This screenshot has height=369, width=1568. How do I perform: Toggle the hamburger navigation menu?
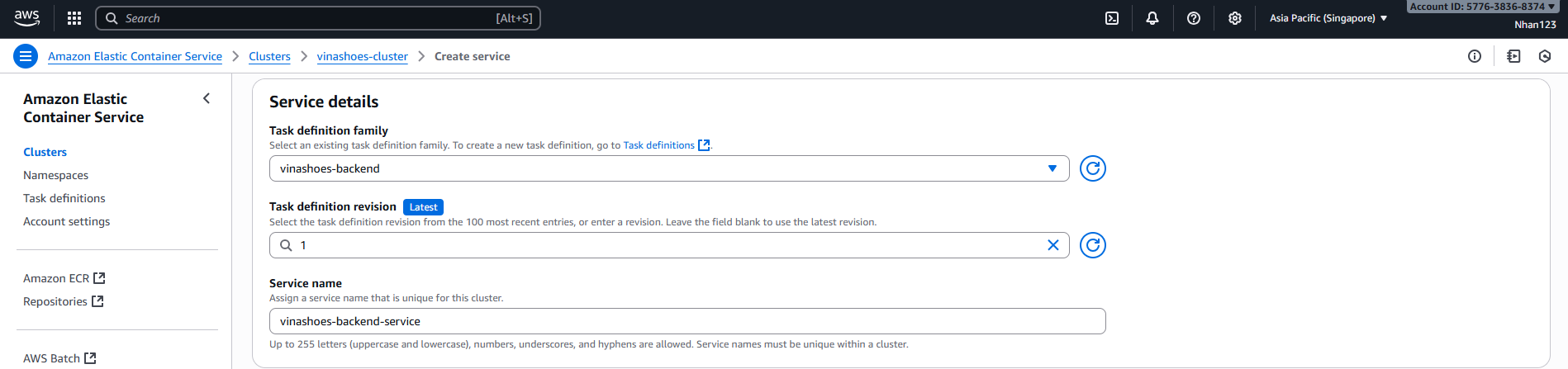coord(26,56)
